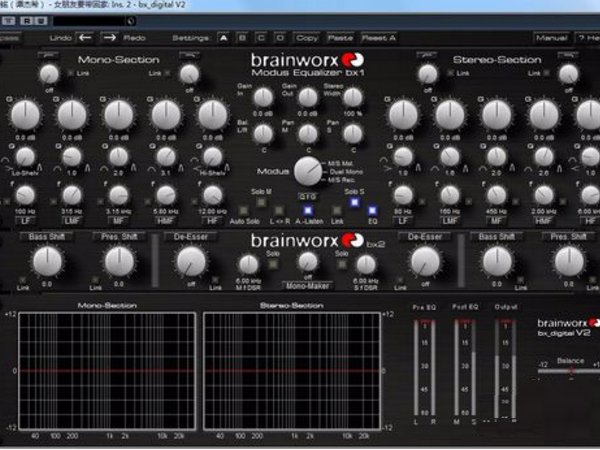Click the M f DSR frequency knob

click(248, 264)
